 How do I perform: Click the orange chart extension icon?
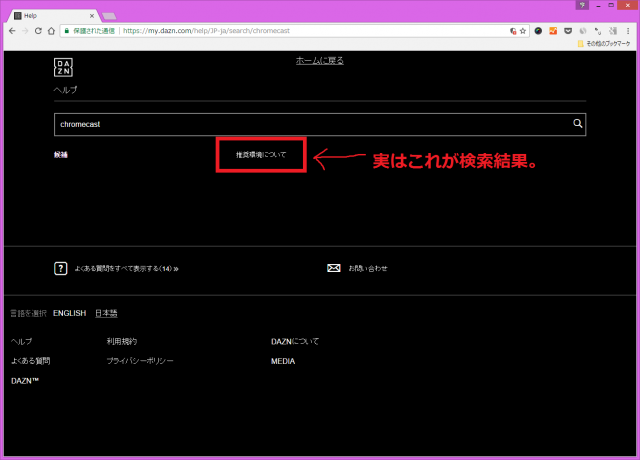553,31
